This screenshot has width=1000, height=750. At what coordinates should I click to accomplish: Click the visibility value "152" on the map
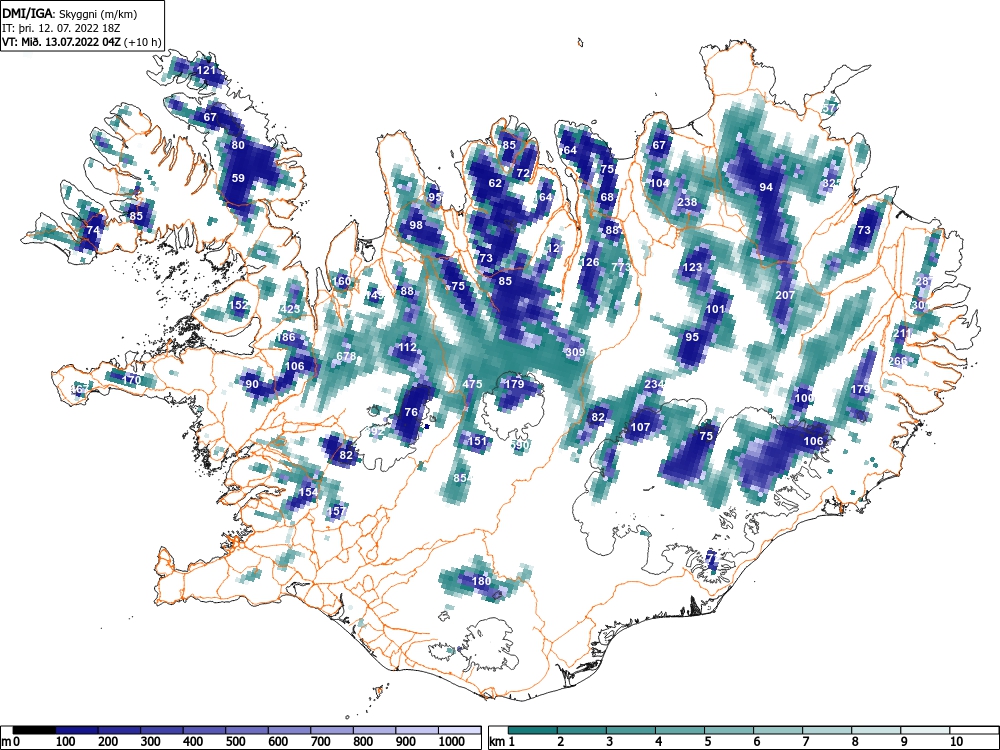pos(238,305)
